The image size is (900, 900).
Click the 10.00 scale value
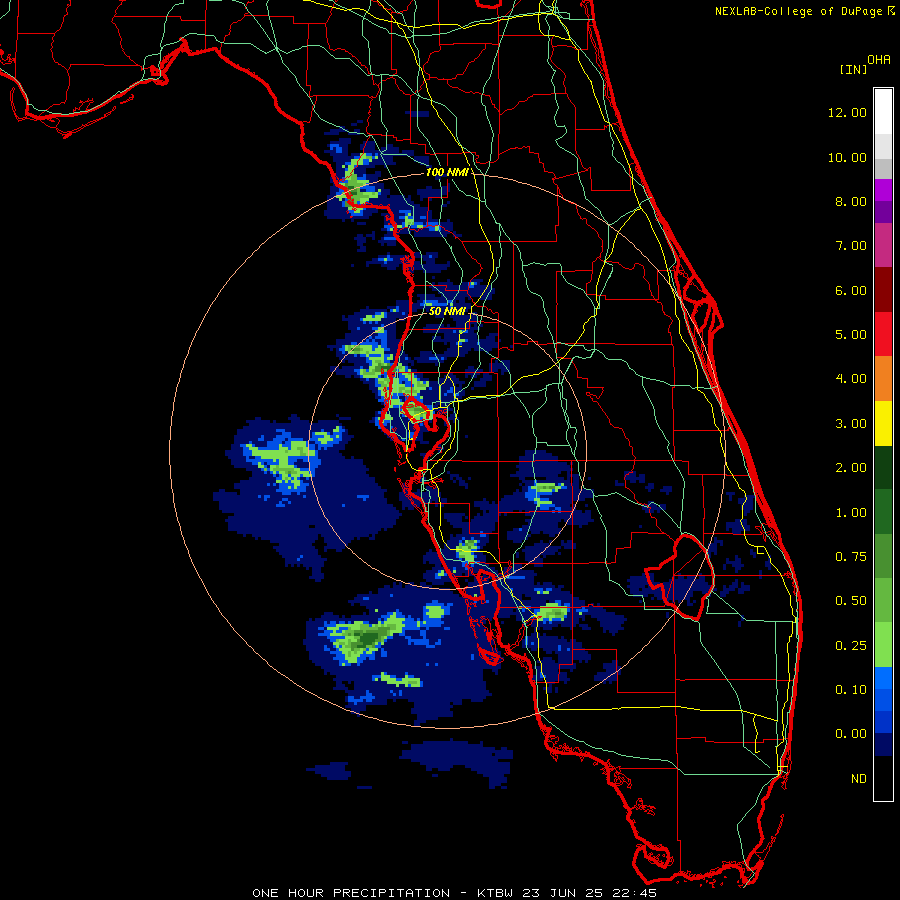point(847,157)
